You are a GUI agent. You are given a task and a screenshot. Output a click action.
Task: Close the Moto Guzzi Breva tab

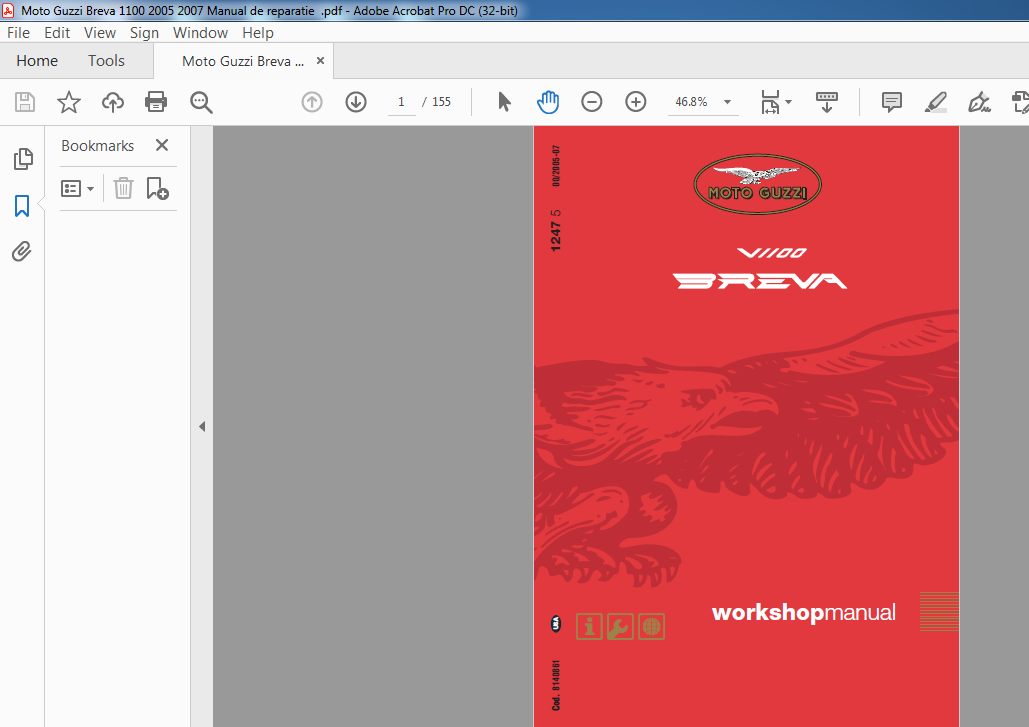coord(320,60)
